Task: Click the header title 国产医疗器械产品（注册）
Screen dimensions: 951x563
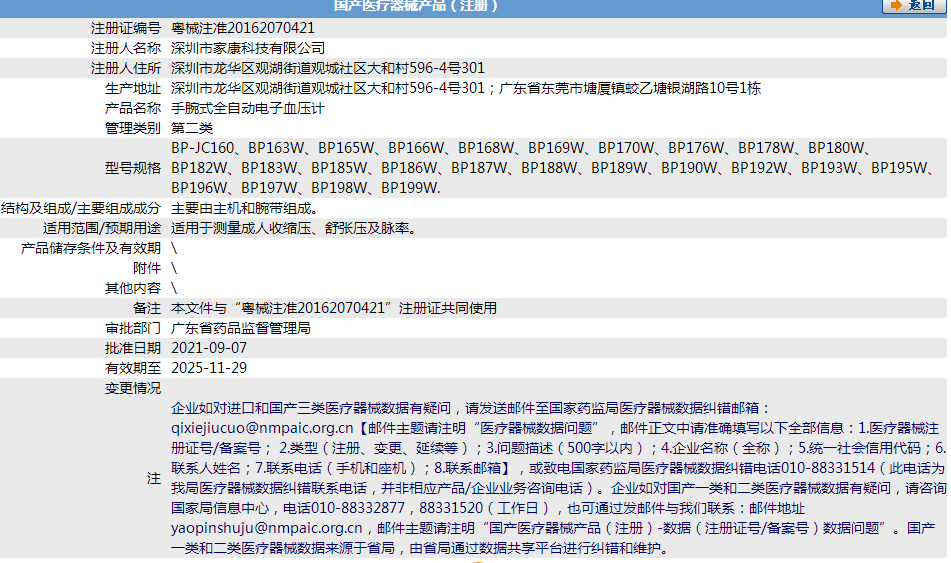Action: (x=415, y=5)
